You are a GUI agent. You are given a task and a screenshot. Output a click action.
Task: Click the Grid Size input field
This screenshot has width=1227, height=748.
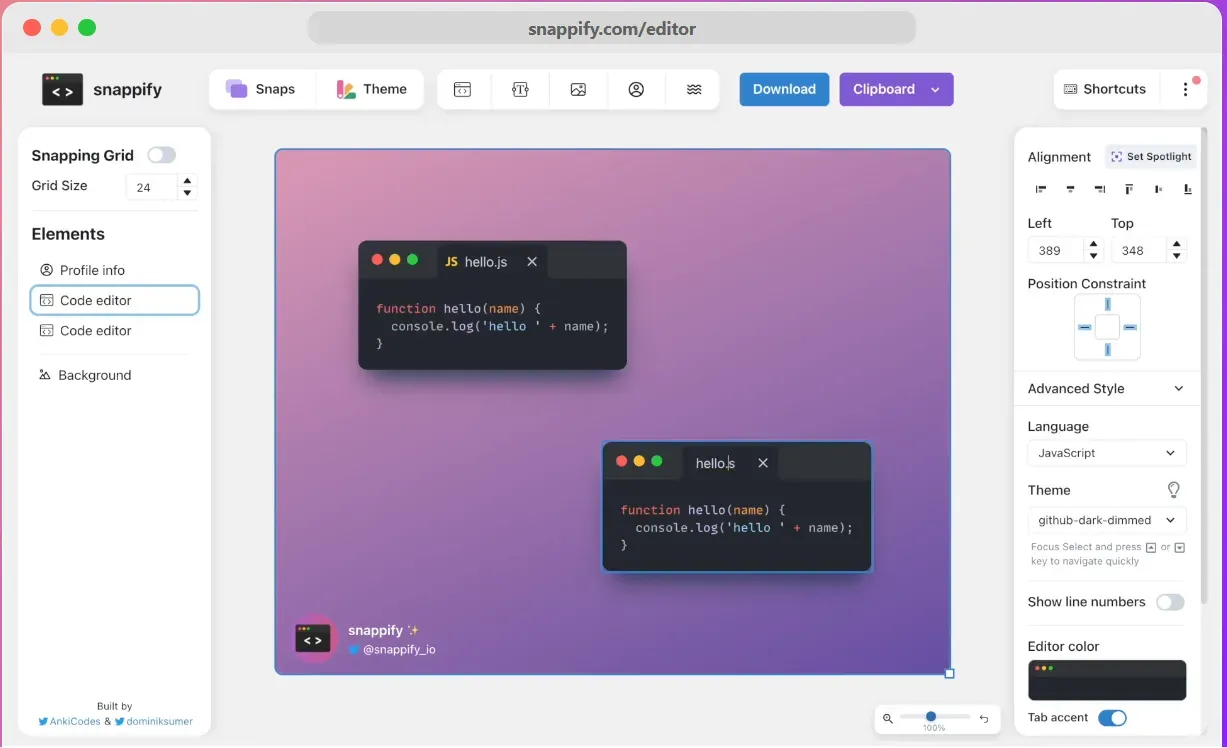pos(152,187)
